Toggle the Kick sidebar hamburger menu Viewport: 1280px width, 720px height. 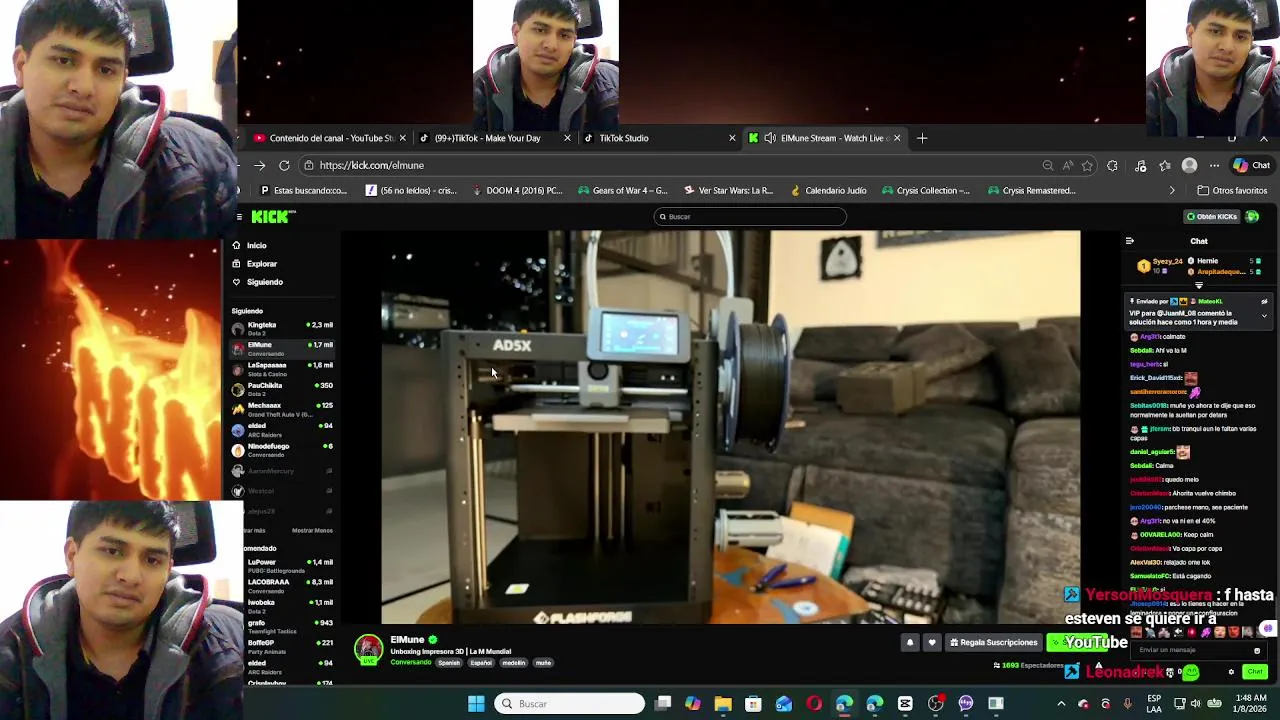click(239, 217)
